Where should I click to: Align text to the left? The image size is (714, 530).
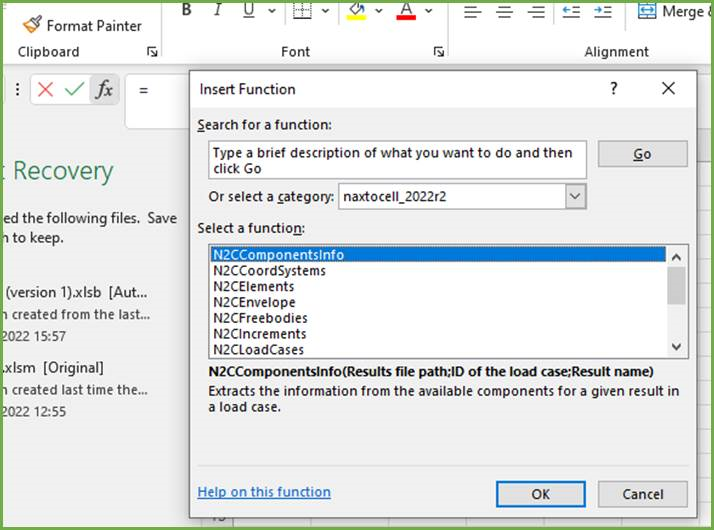[473, 12]
